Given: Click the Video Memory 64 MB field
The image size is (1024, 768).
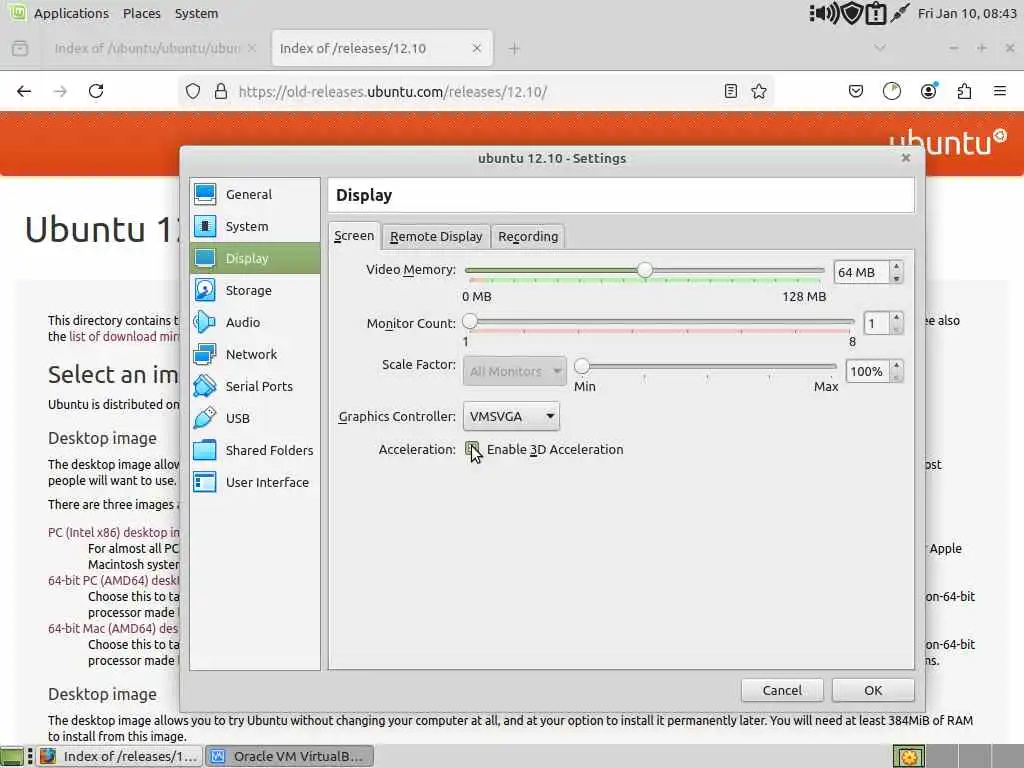Looking at the screenshot, I should (x=861, y=272).
